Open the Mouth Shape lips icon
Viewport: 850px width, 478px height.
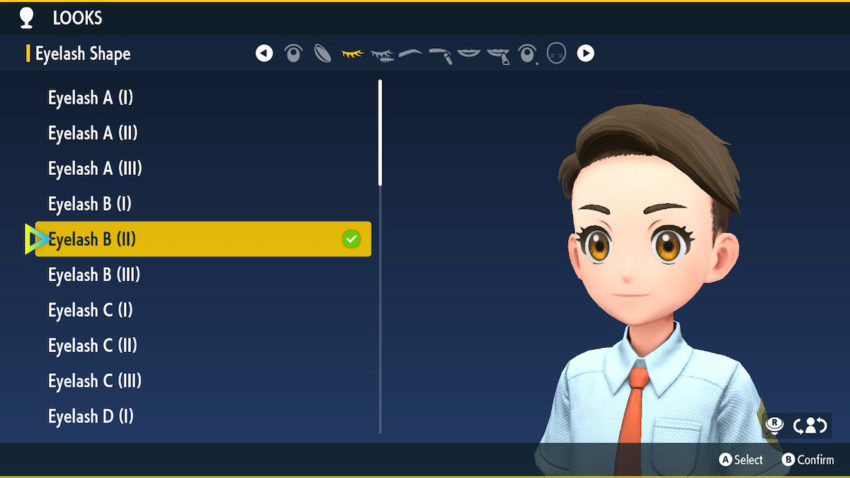click(469, 53)
